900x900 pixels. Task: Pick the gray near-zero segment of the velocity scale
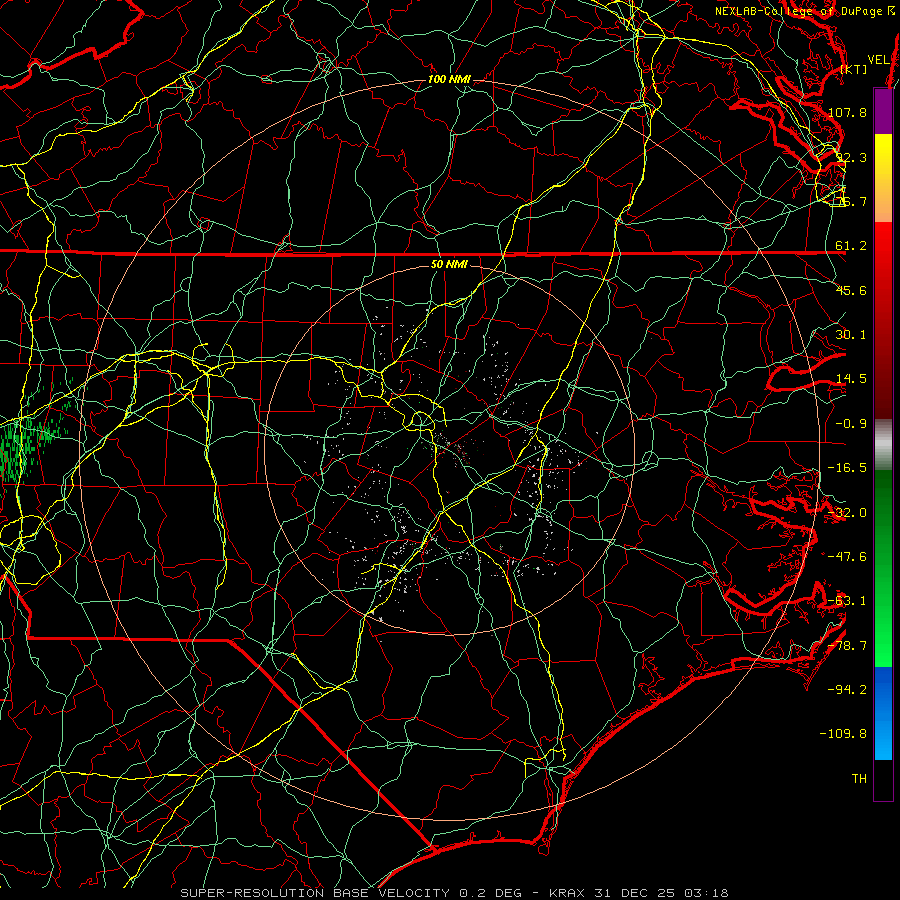point(883,445)
